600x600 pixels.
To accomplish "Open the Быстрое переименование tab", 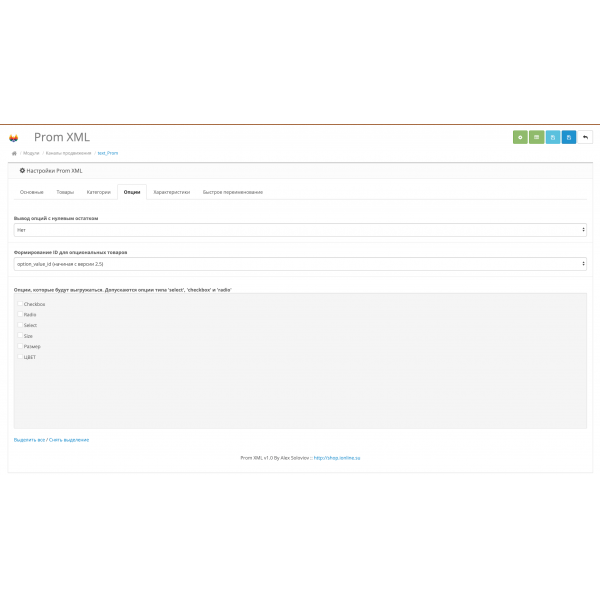I will [233, 192].
